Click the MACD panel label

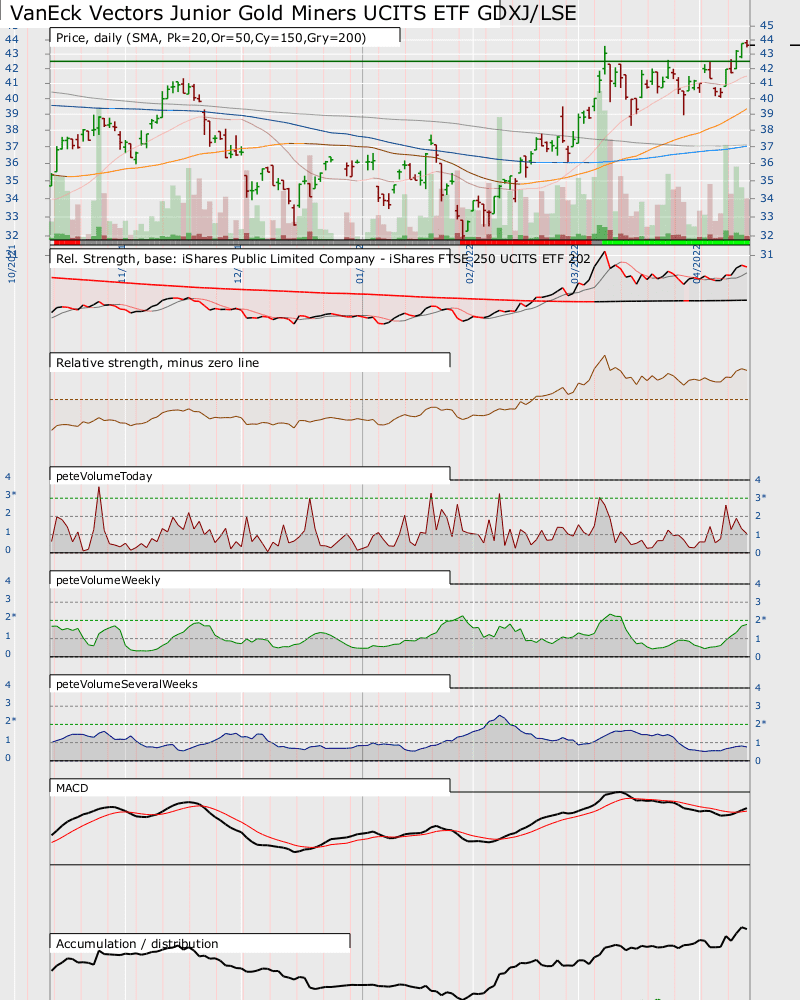pos(72,788)
